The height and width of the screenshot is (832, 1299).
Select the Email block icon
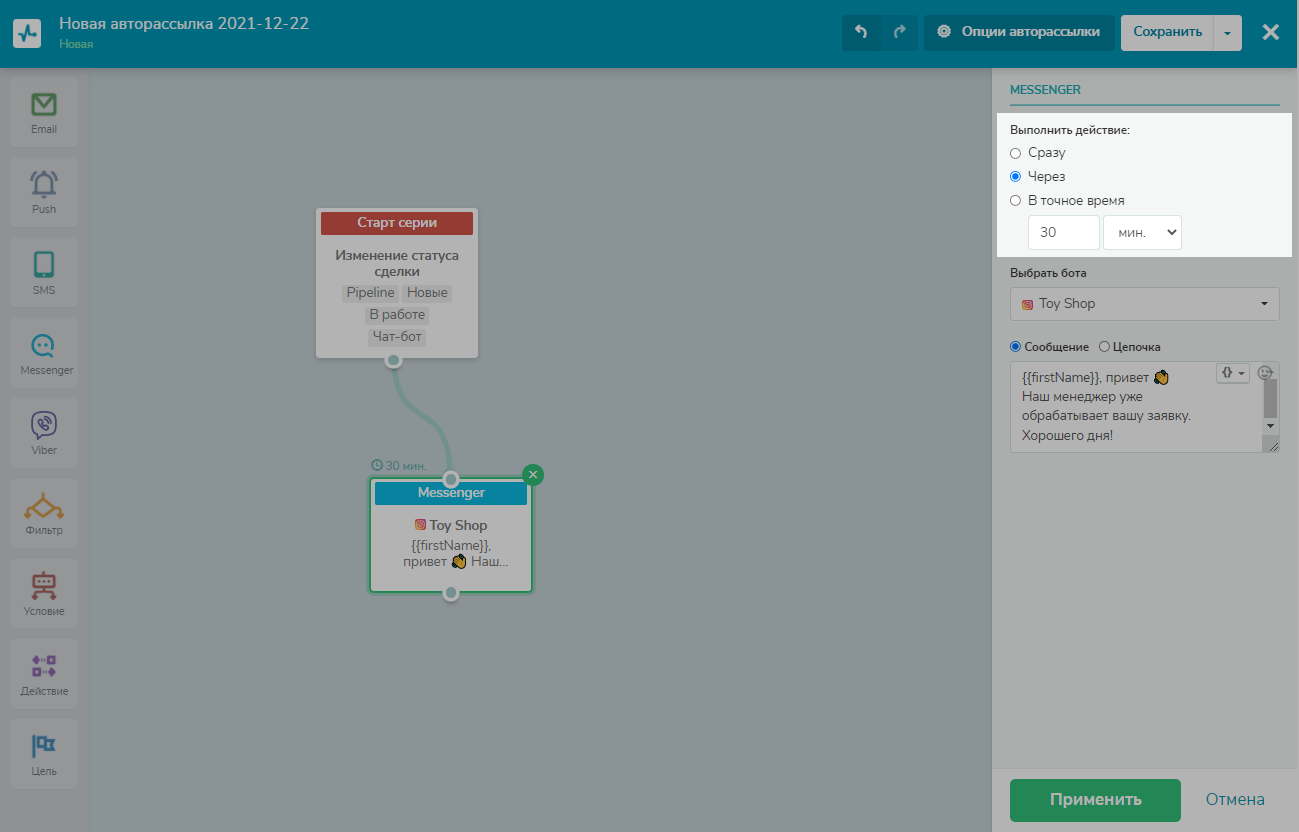(x=44, y=105)
